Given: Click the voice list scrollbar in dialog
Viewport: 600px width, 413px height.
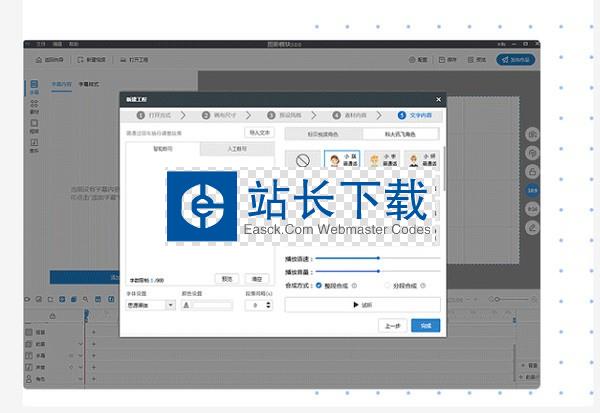Looking at the screenshot, I should coord(444,168).
